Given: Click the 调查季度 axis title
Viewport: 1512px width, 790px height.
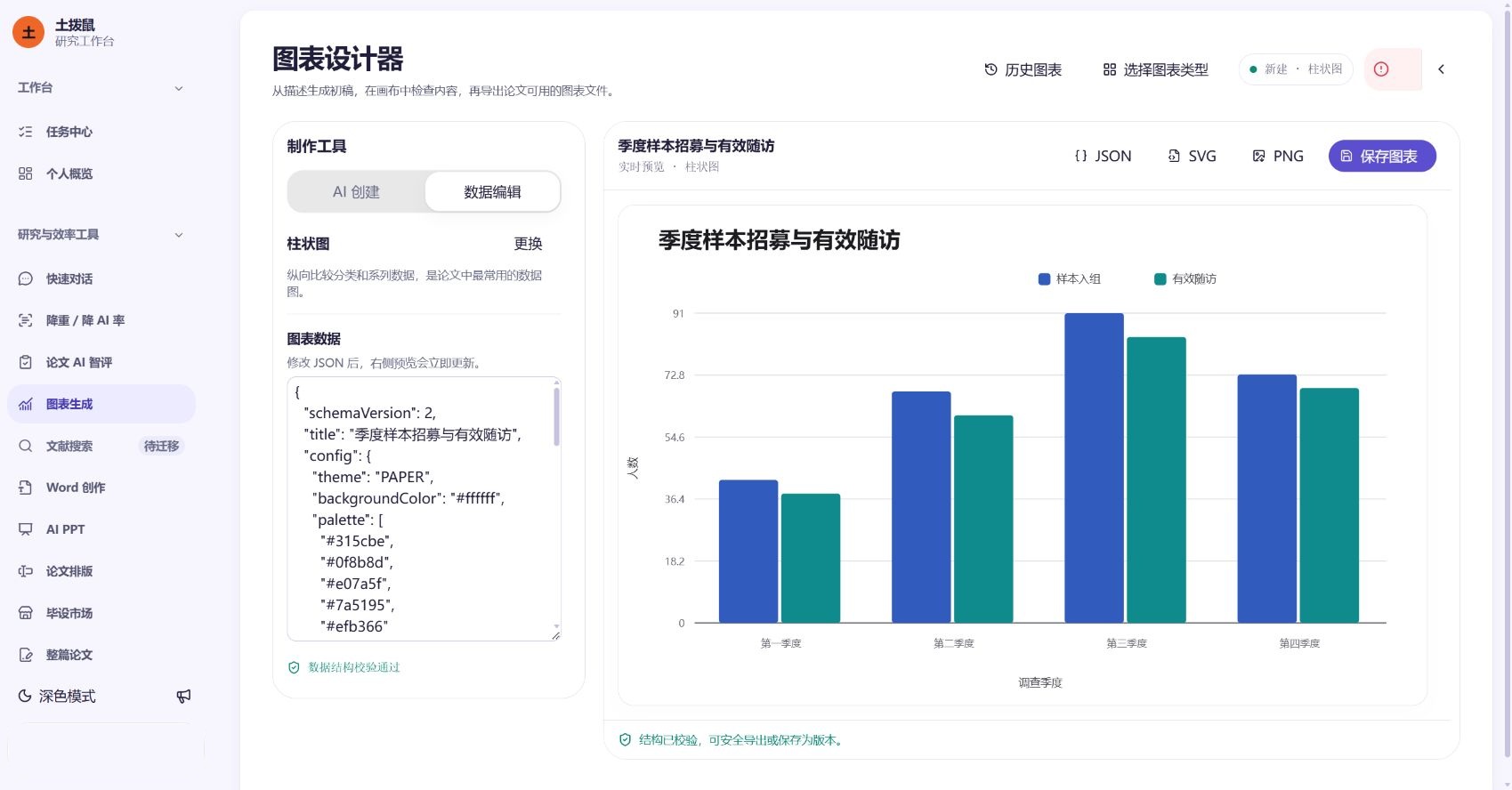Looking at the screenshot, I should [x=1040, y=682].
